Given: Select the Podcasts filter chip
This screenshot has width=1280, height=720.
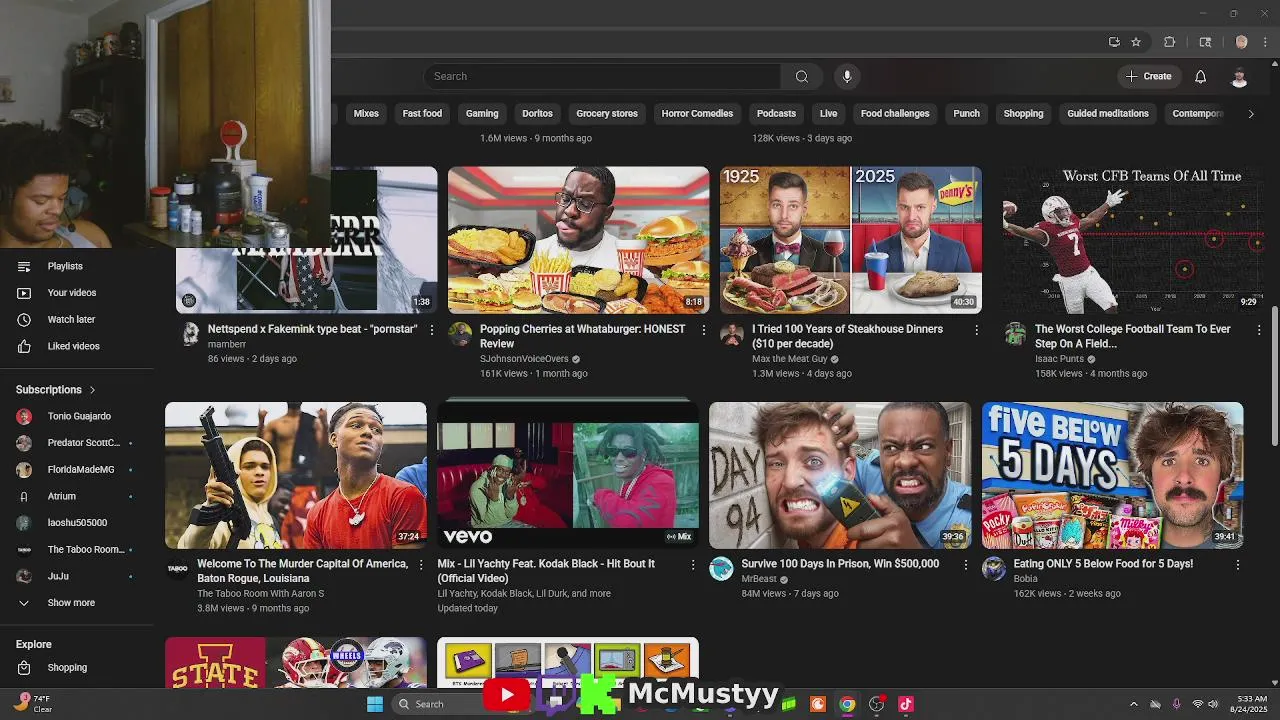Looking at the screenshot, I should [776, 114].
